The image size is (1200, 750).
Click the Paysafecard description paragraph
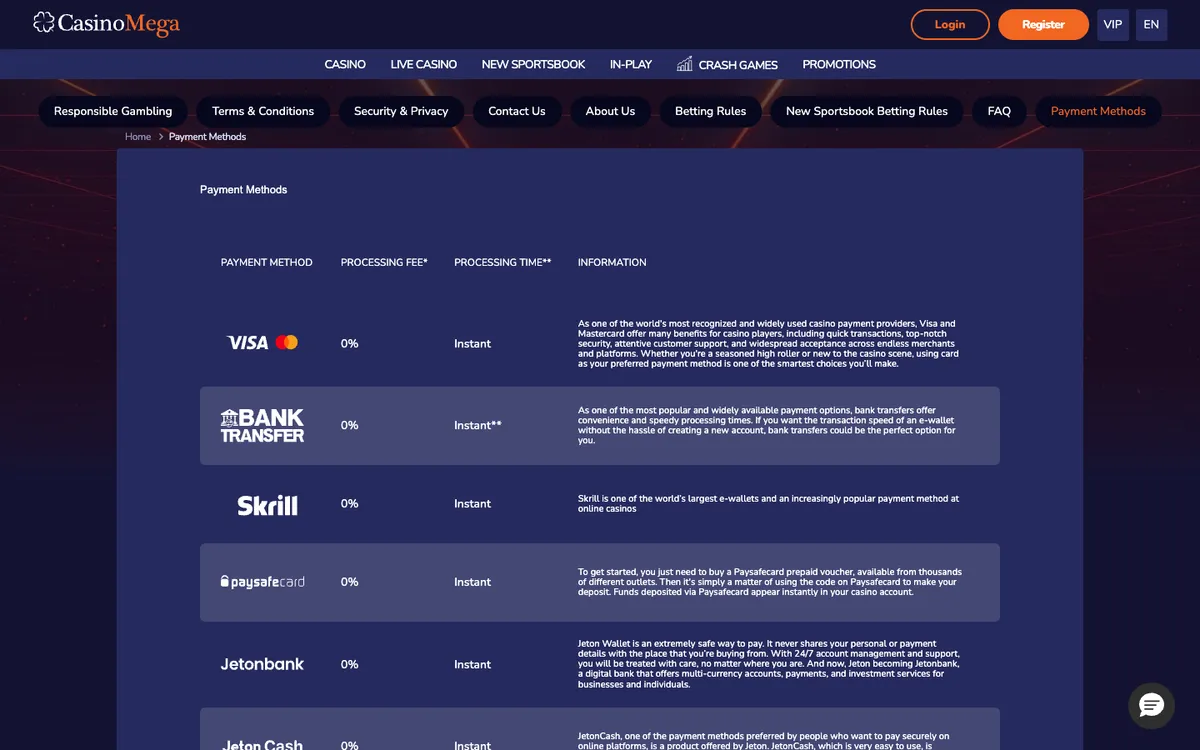pos(770,582)
